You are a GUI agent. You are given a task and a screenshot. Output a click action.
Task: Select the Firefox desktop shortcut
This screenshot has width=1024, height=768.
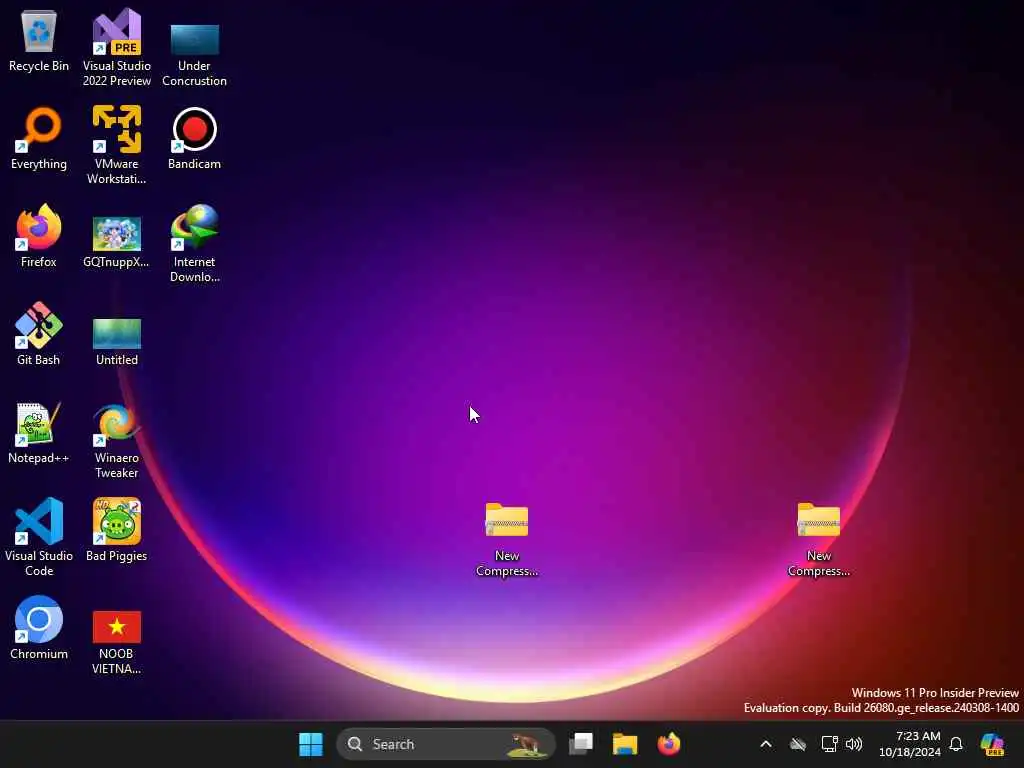(39, 236)
